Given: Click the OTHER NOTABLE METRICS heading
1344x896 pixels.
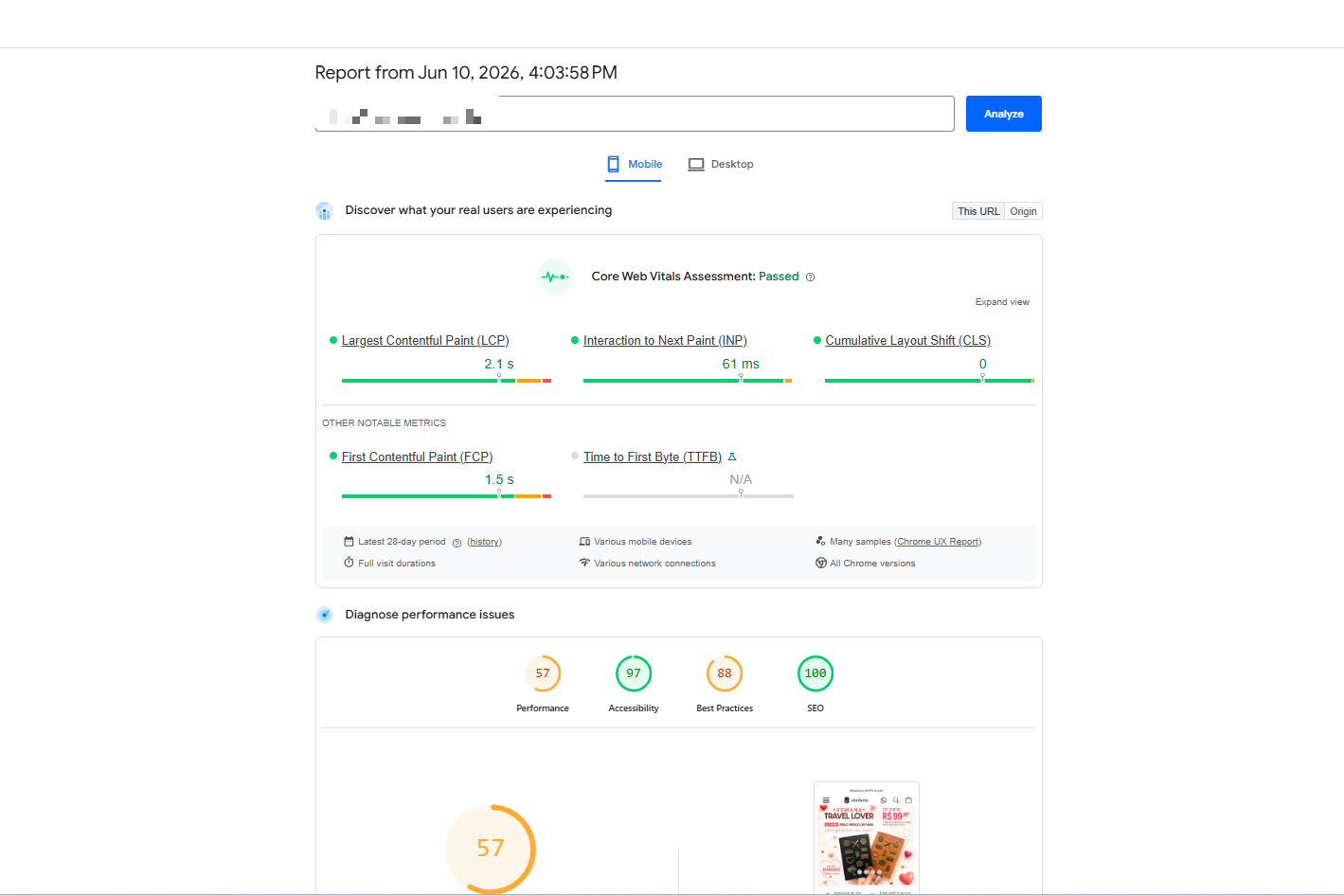Looking at the screenshot, I should click(384, 423).
